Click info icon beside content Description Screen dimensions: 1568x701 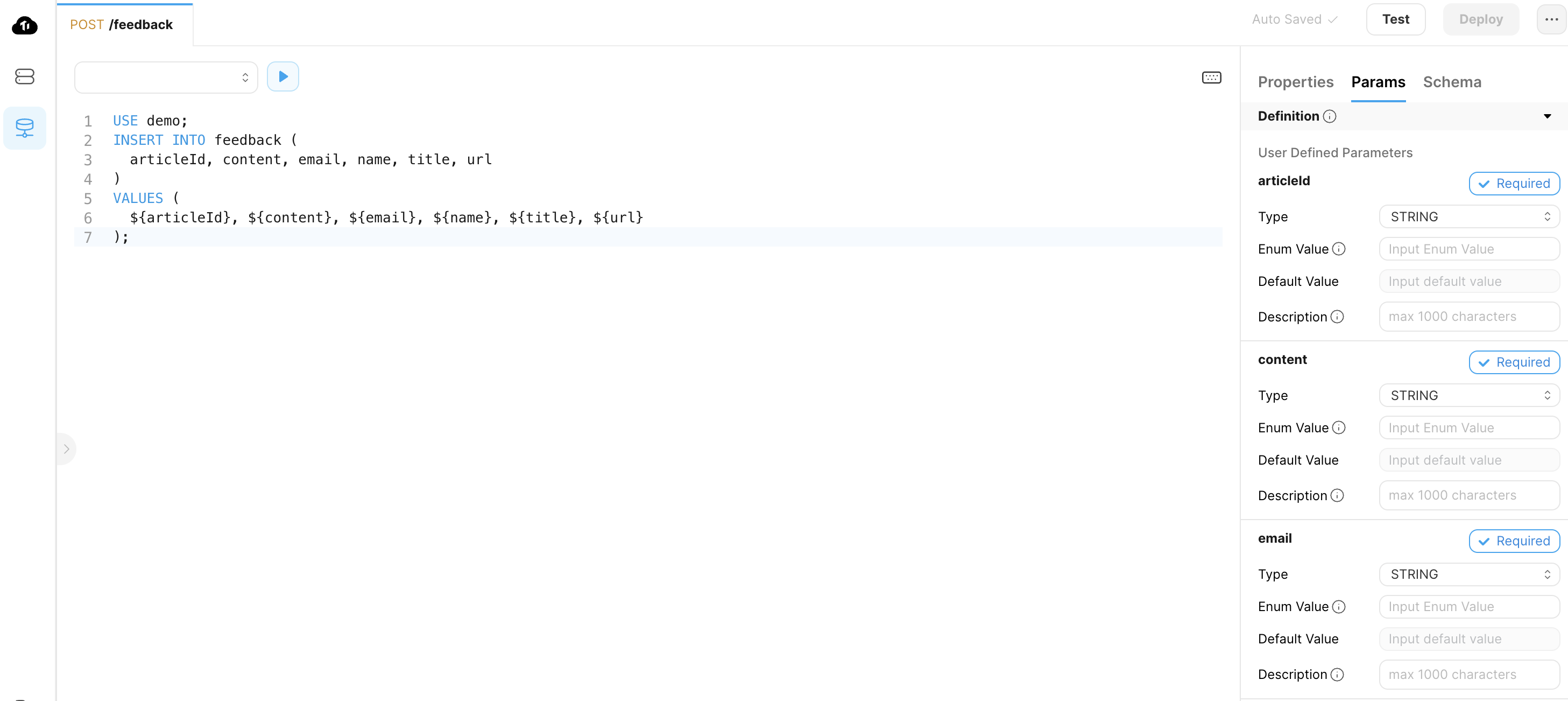[1337, 496]
